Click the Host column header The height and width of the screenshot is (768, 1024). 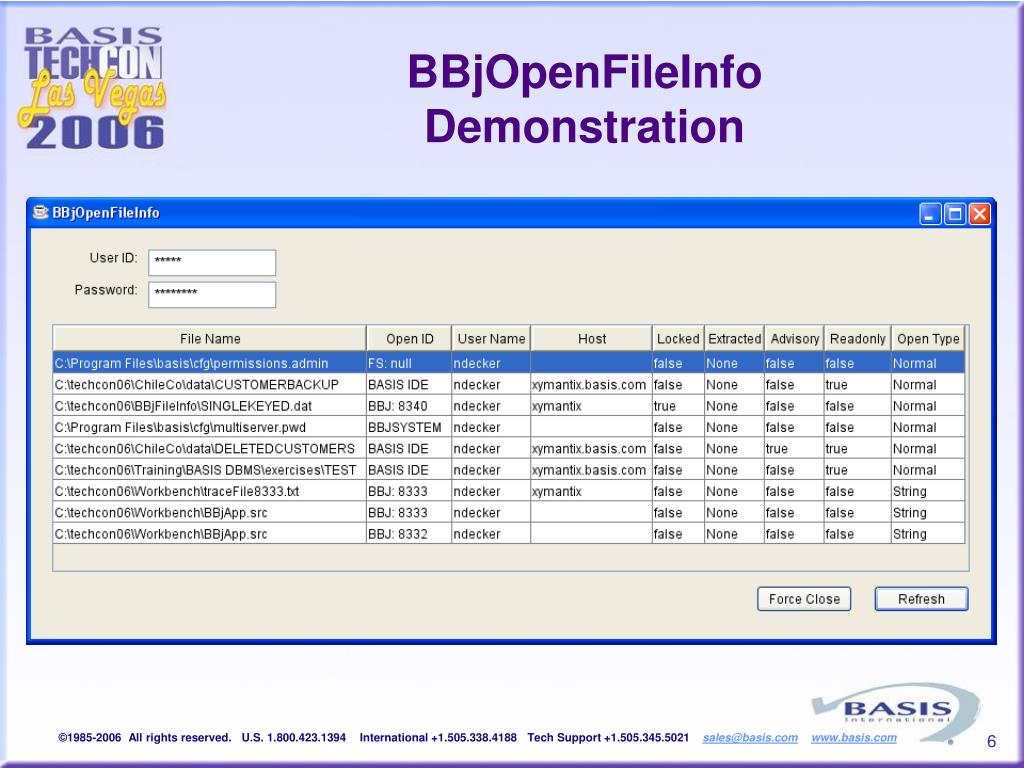592,339
